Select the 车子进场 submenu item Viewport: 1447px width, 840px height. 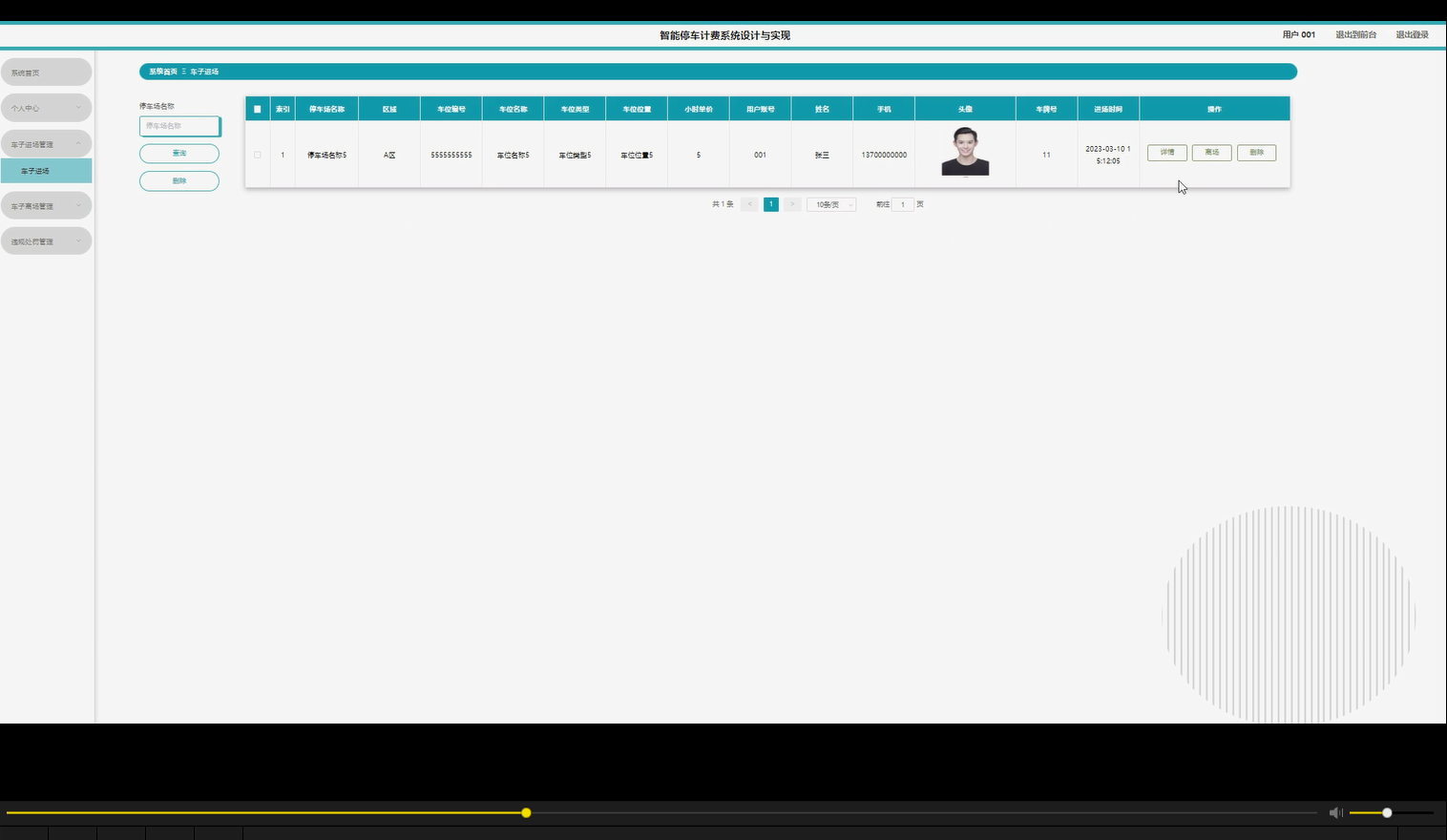point(46,171)
